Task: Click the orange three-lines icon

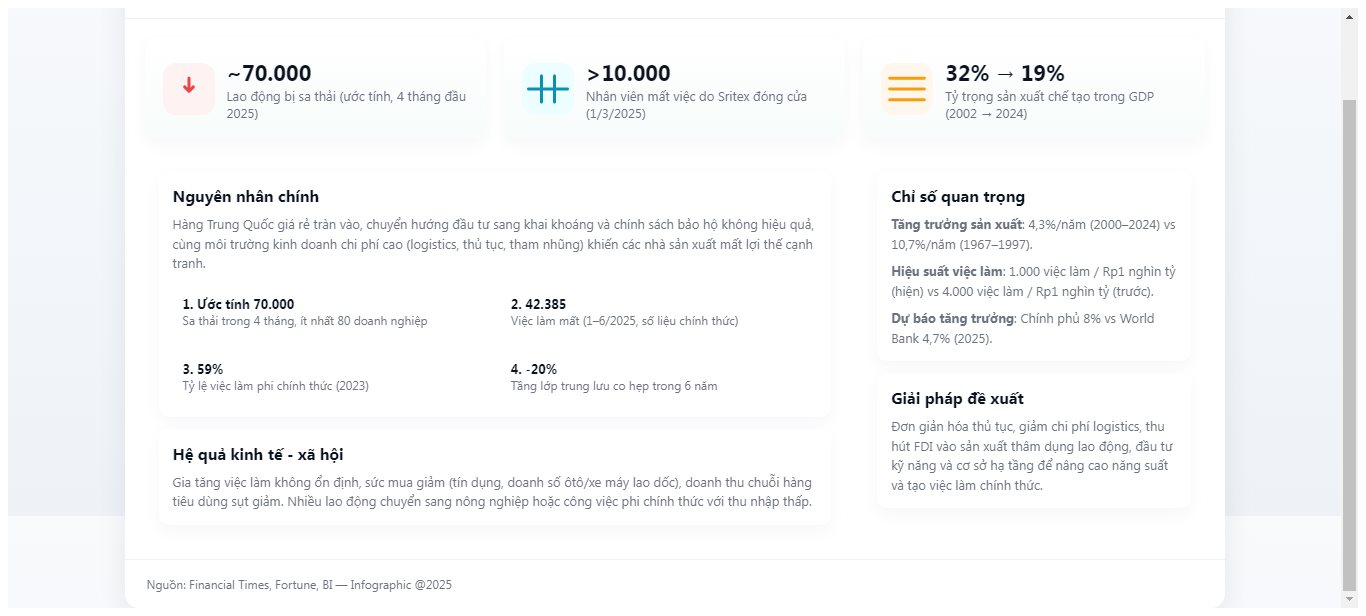Action: 906,88
